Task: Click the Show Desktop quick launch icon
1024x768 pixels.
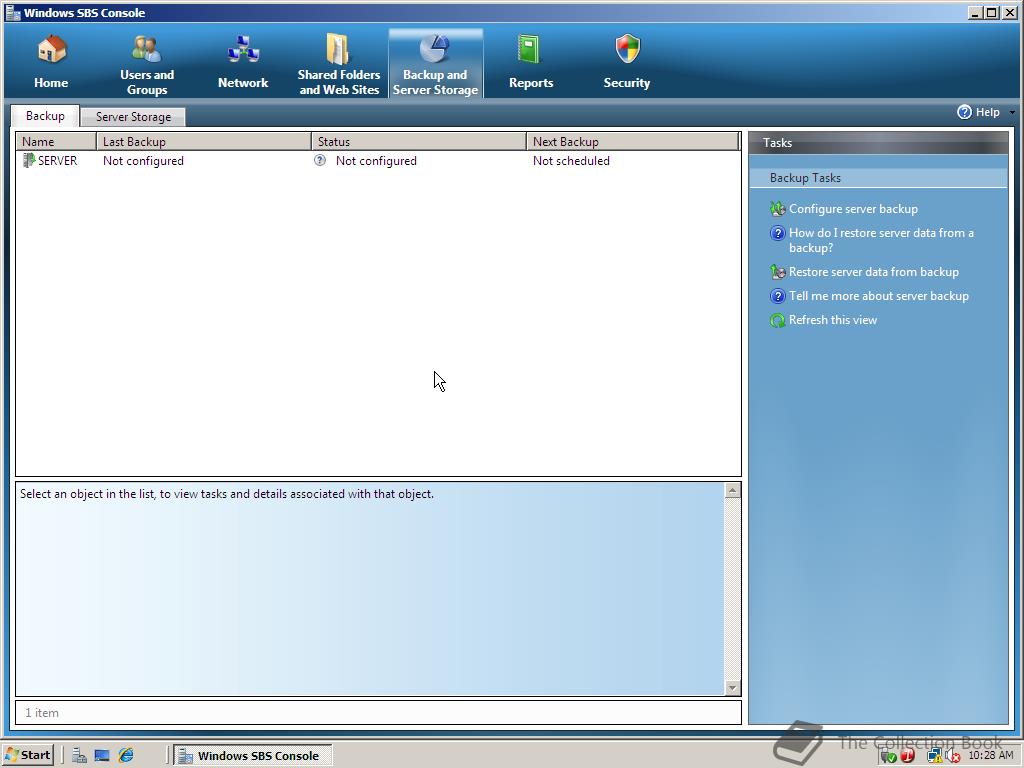Action: (102, 756)
